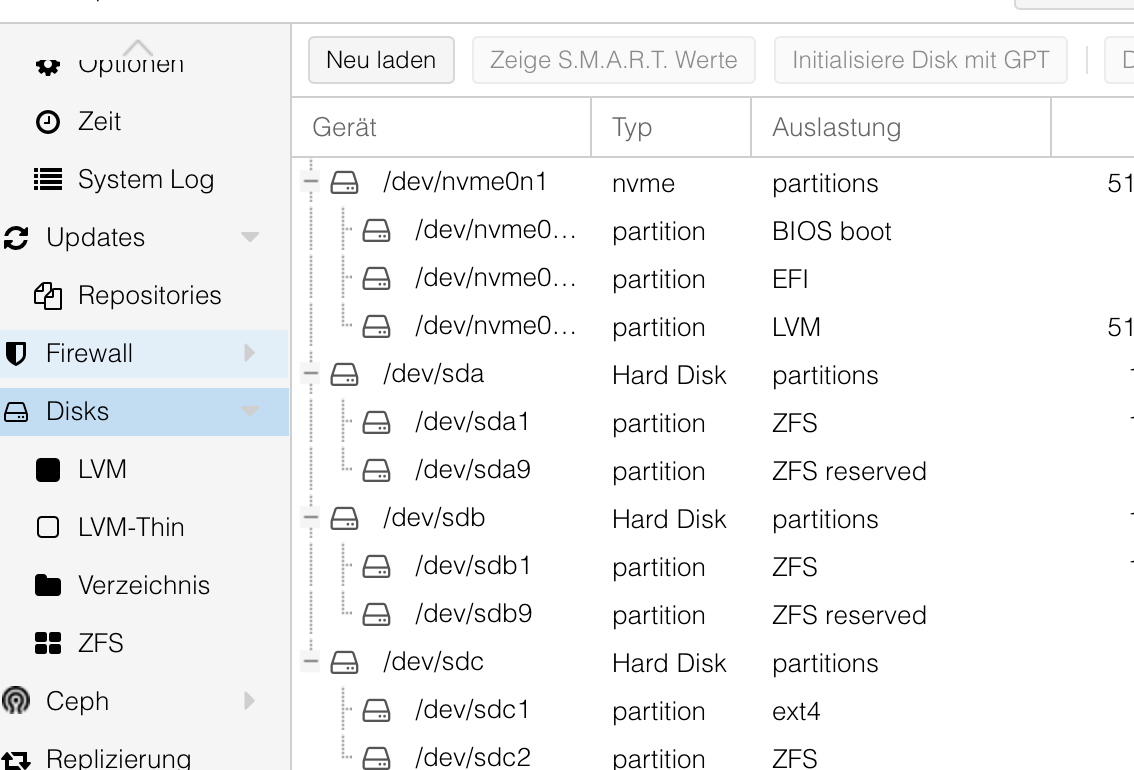Collapse the /dev/nvme0n1 tree node
The image size is (1134, 770).
(x=310, y=183)
